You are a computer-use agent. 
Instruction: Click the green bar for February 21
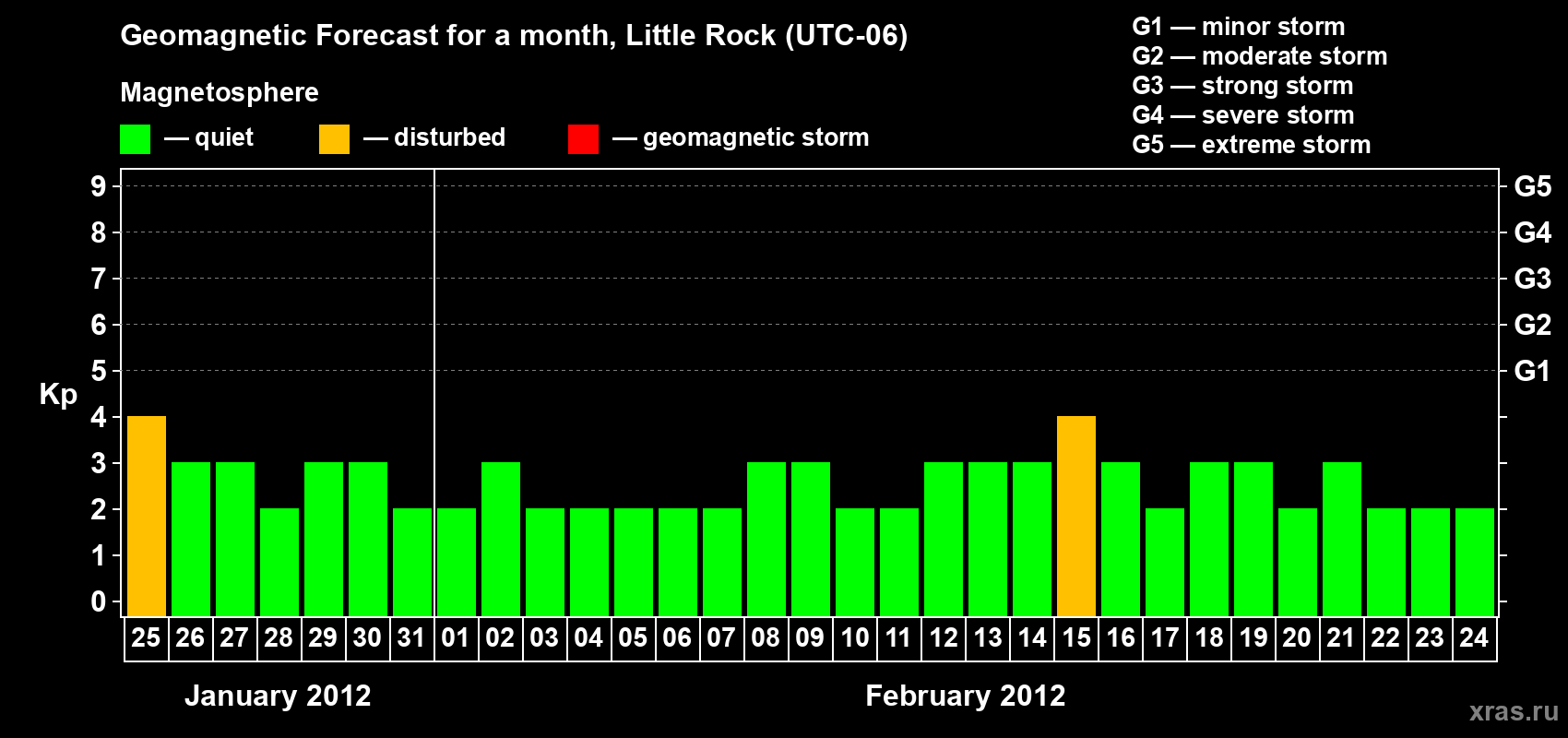1342,539
